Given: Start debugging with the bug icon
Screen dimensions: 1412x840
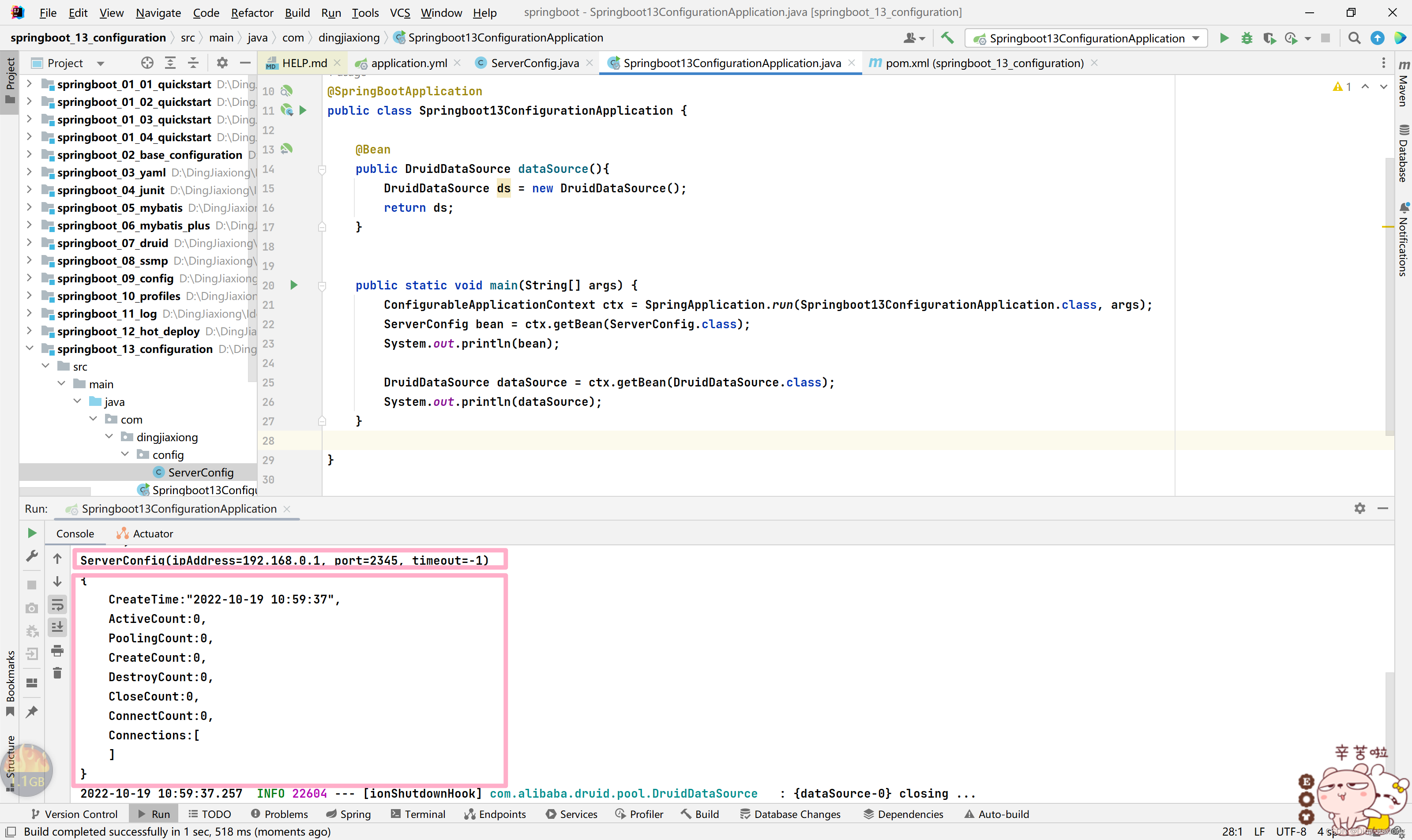Looking at the screenshot, I should (1247, 38).
